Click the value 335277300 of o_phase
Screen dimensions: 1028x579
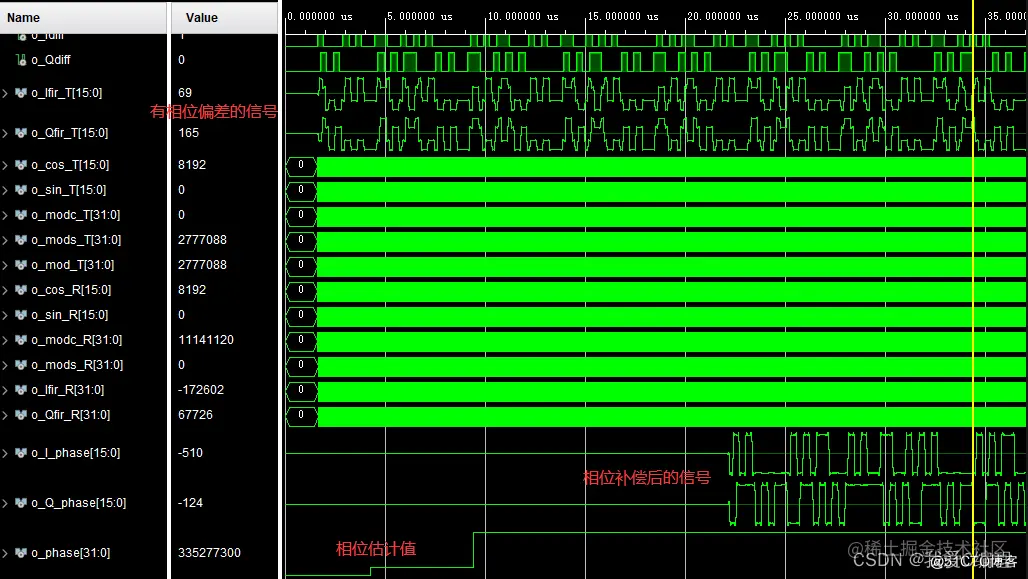(x=209, y=553)
